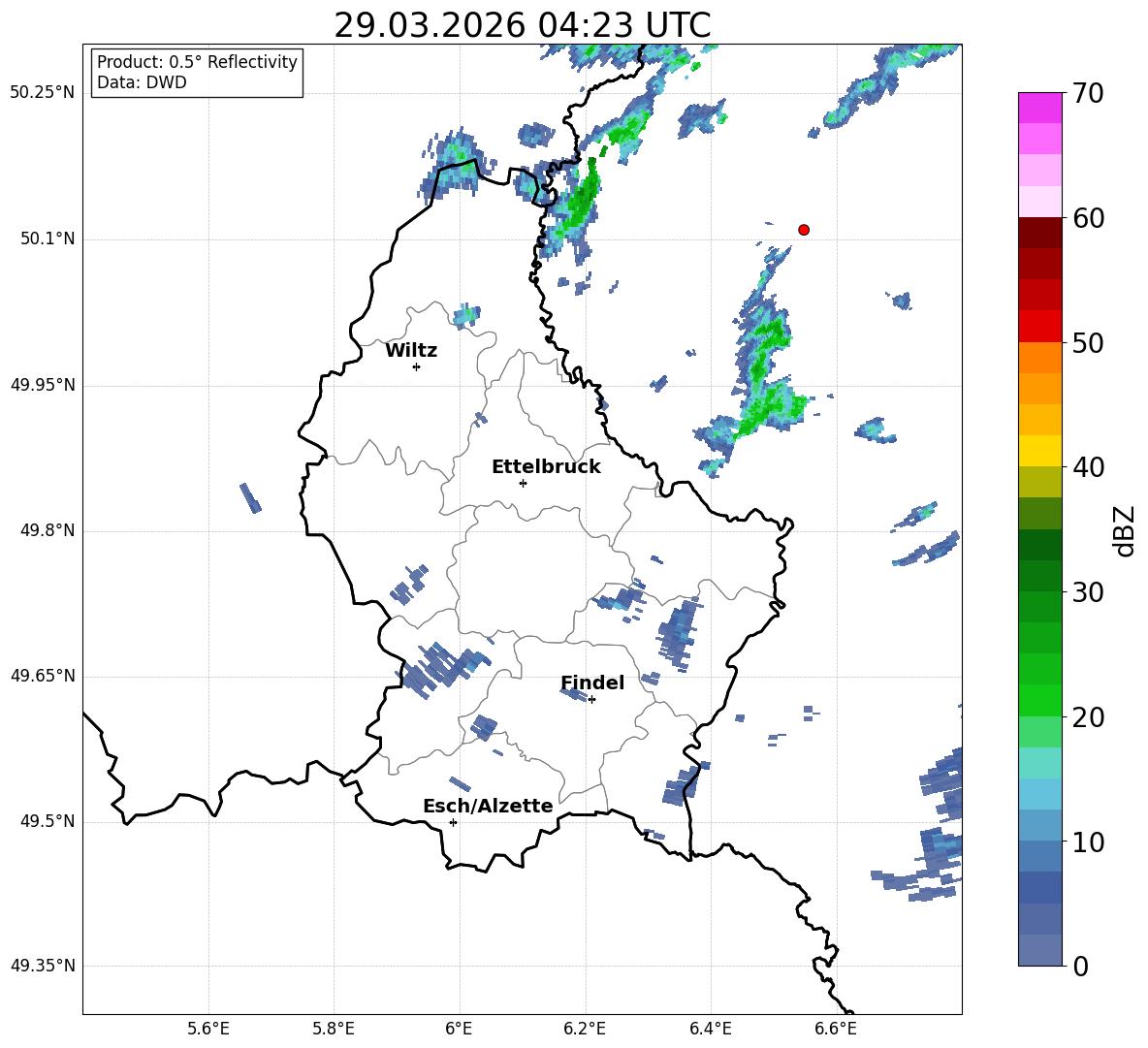Select the Wiltz city label

pyautogui.click(x=411, y=351)
